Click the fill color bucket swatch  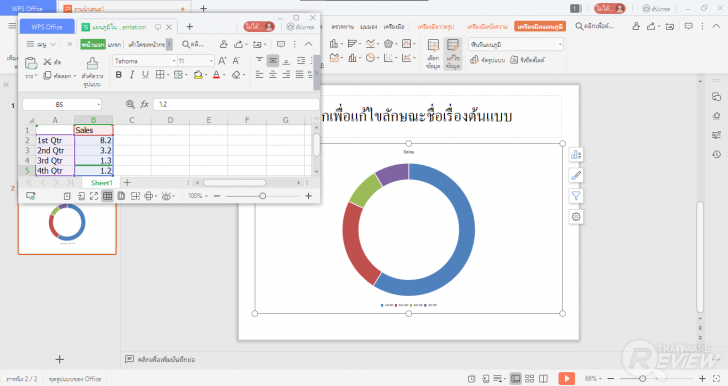[x=198, y=74]
